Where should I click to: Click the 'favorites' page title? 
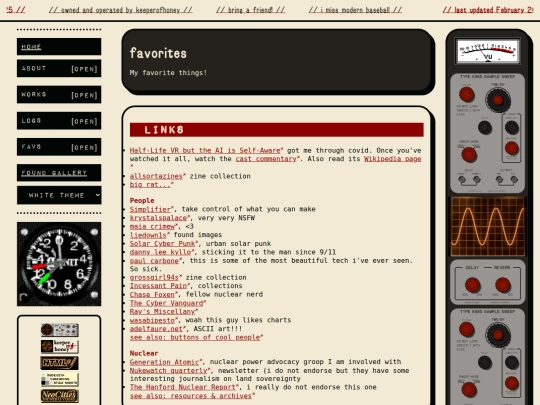[x=158, y=53]
